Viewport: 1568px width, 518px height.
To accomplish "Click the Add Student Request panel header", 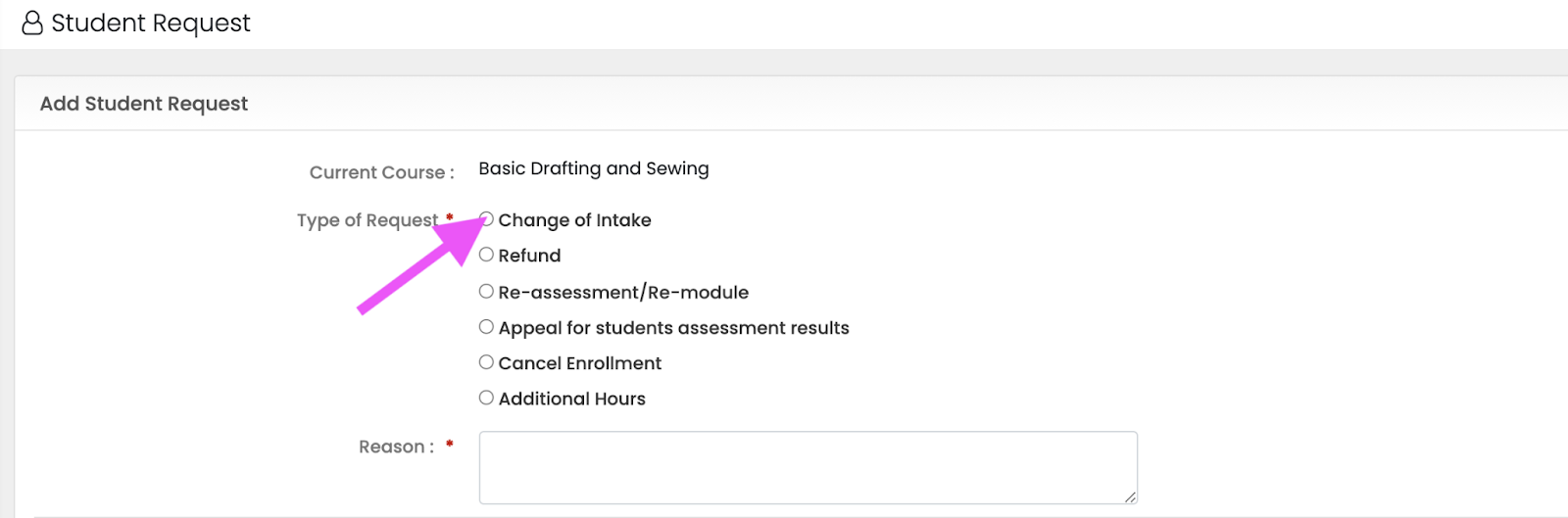I will 144,104.
